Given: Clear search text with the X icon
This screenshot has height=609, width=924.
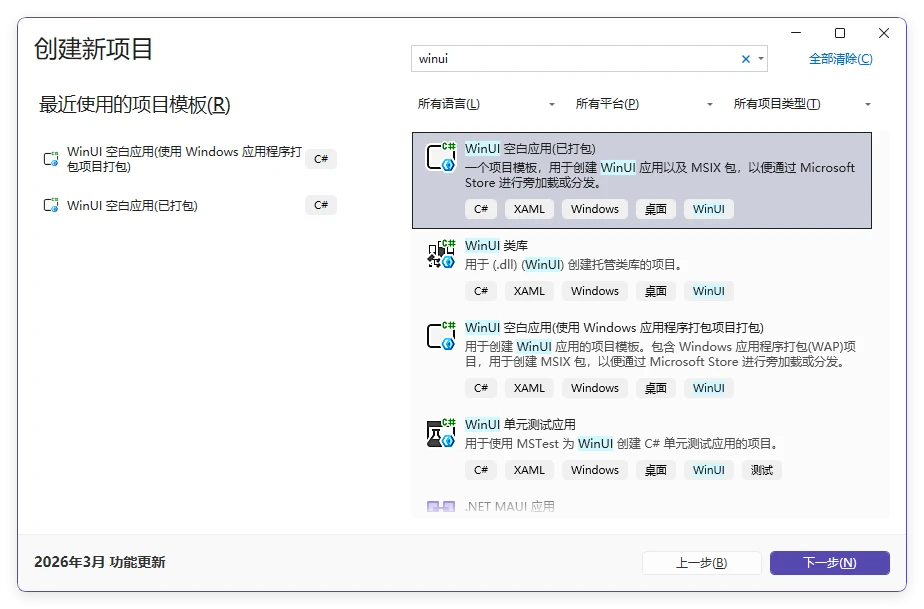Looking at the screenshot, I should pos(745,59).
